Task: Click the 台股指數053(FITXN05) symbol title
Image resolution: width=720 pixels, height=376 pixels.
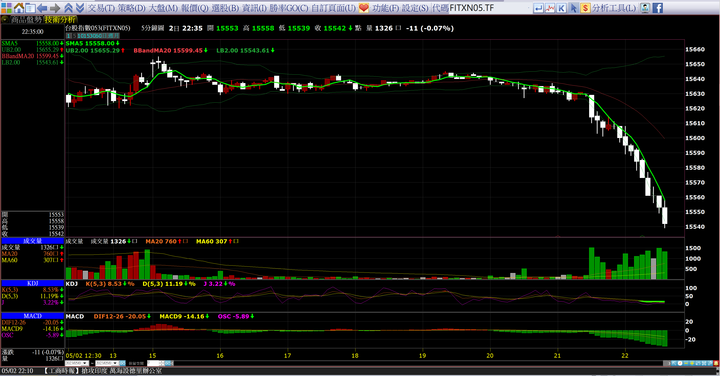Action: point(97,28)
